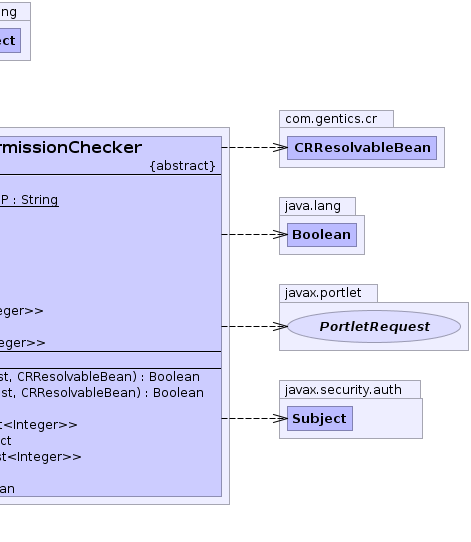Viewport: 471px width, 542px height.
Task: Click arrowhead pointing to PortletRequest
Action: tap(280, 326)
